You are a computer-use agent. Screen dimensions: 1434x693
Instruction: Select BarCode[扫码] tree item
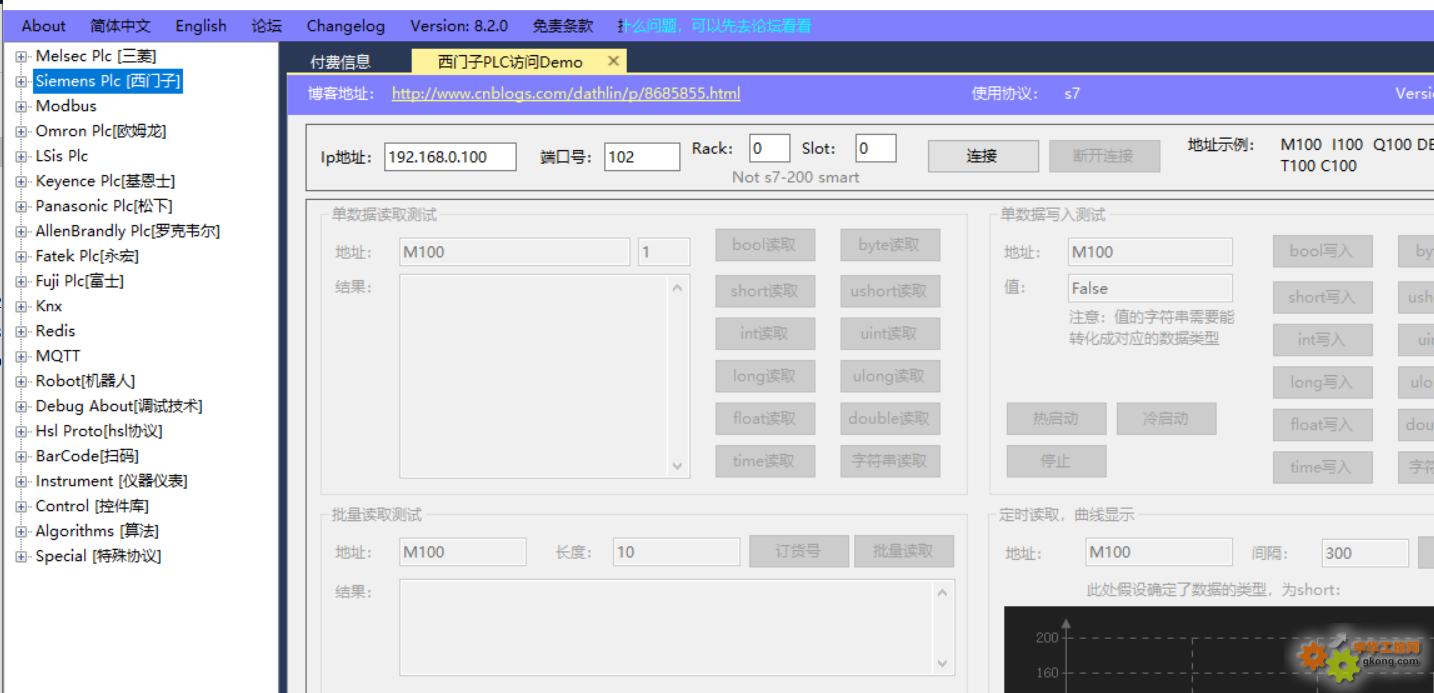pos(87,456)
